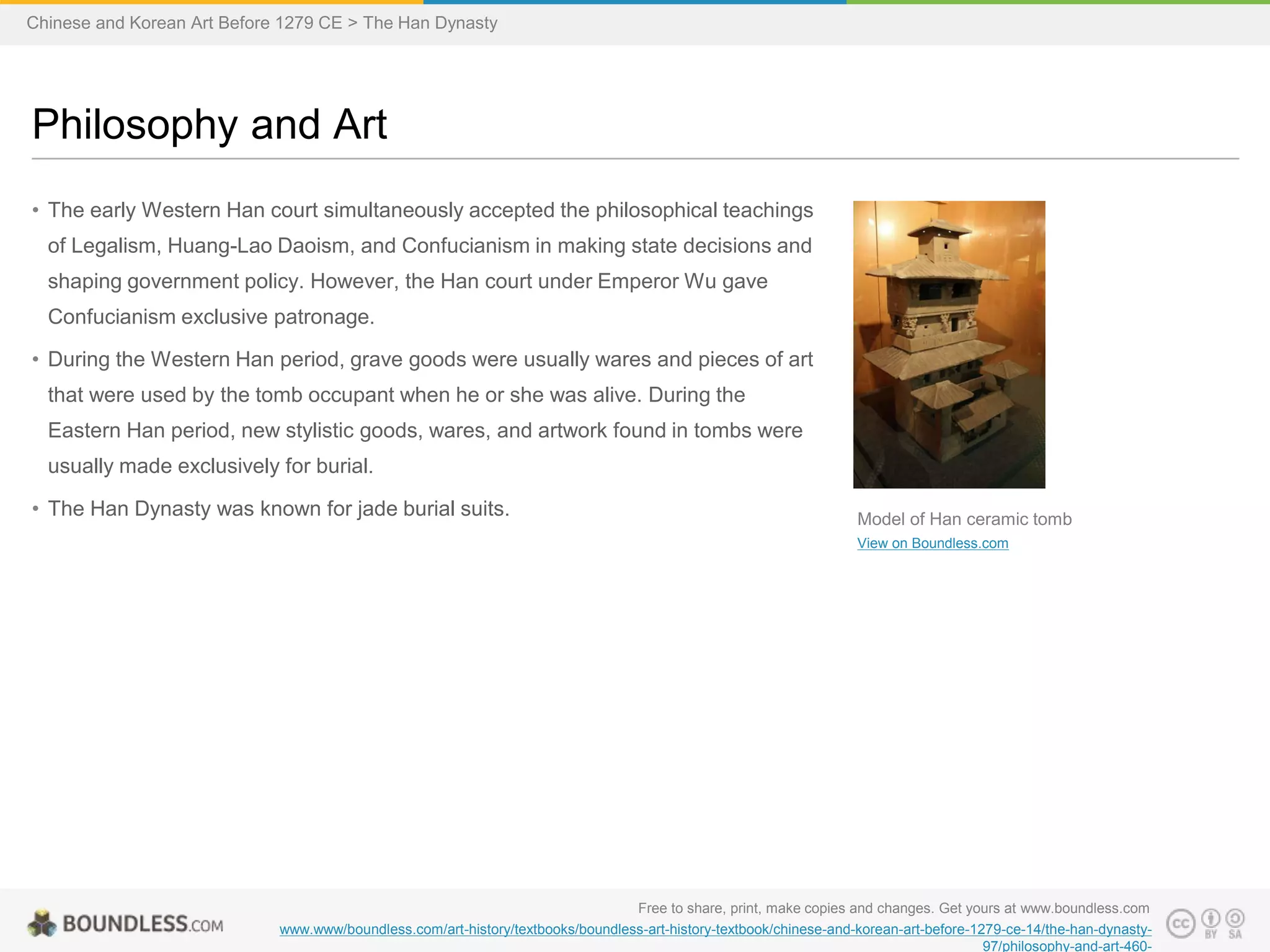Image resolution: width=1270 pixels, height=952 pixels.
Task: Open the View on Boundless.com link
Action: [x=932, y=544]
